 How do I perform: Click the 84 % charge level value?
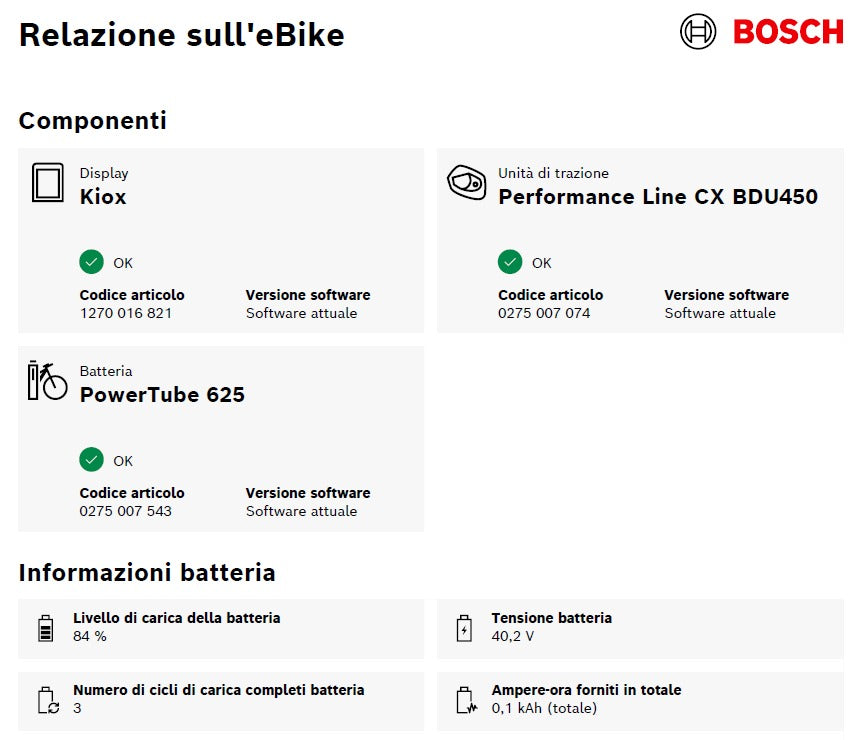click(x=90, y=636)
